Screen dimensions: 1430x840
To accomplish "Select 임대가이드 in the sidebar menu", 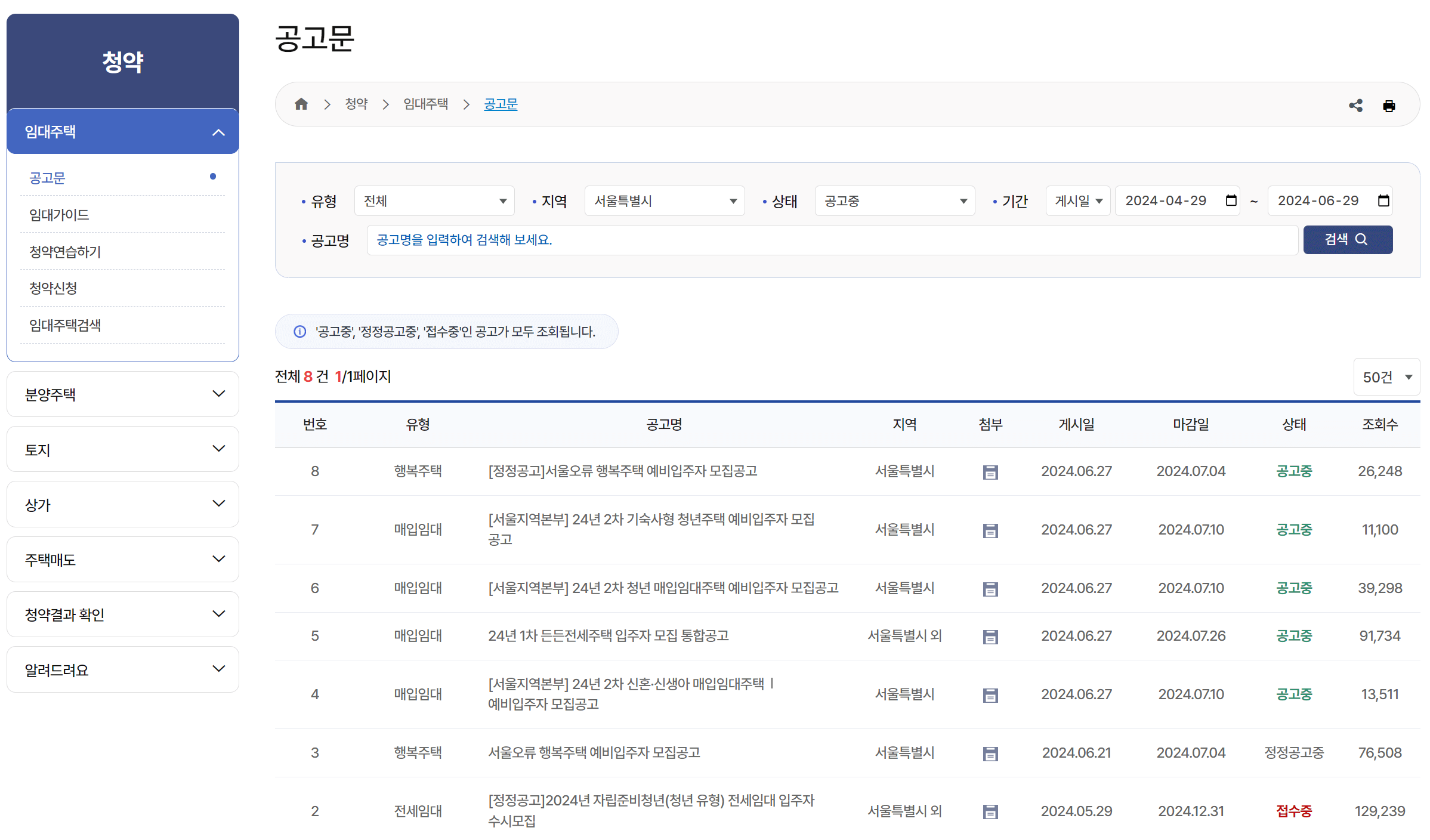I will coord(58,215).
